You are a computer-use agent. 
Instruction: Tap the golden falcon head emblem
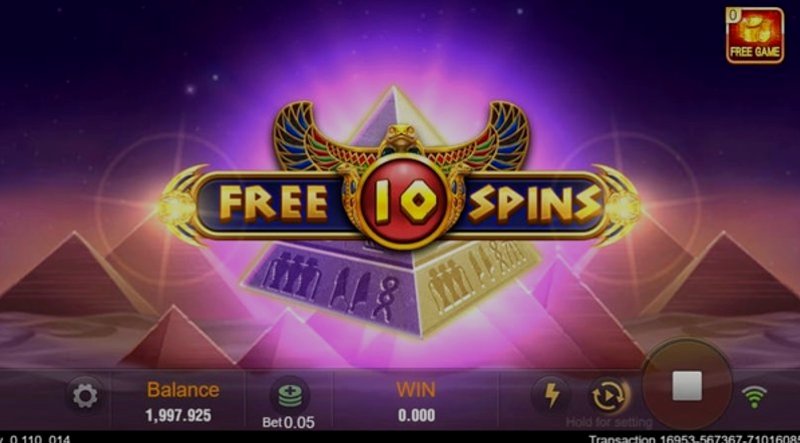coord(402,138)
